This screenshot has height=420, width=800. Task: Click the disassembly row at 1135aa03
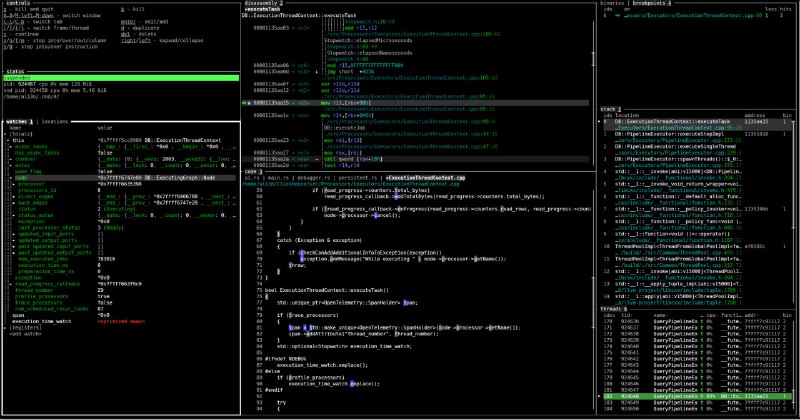[x=415, y=28]
